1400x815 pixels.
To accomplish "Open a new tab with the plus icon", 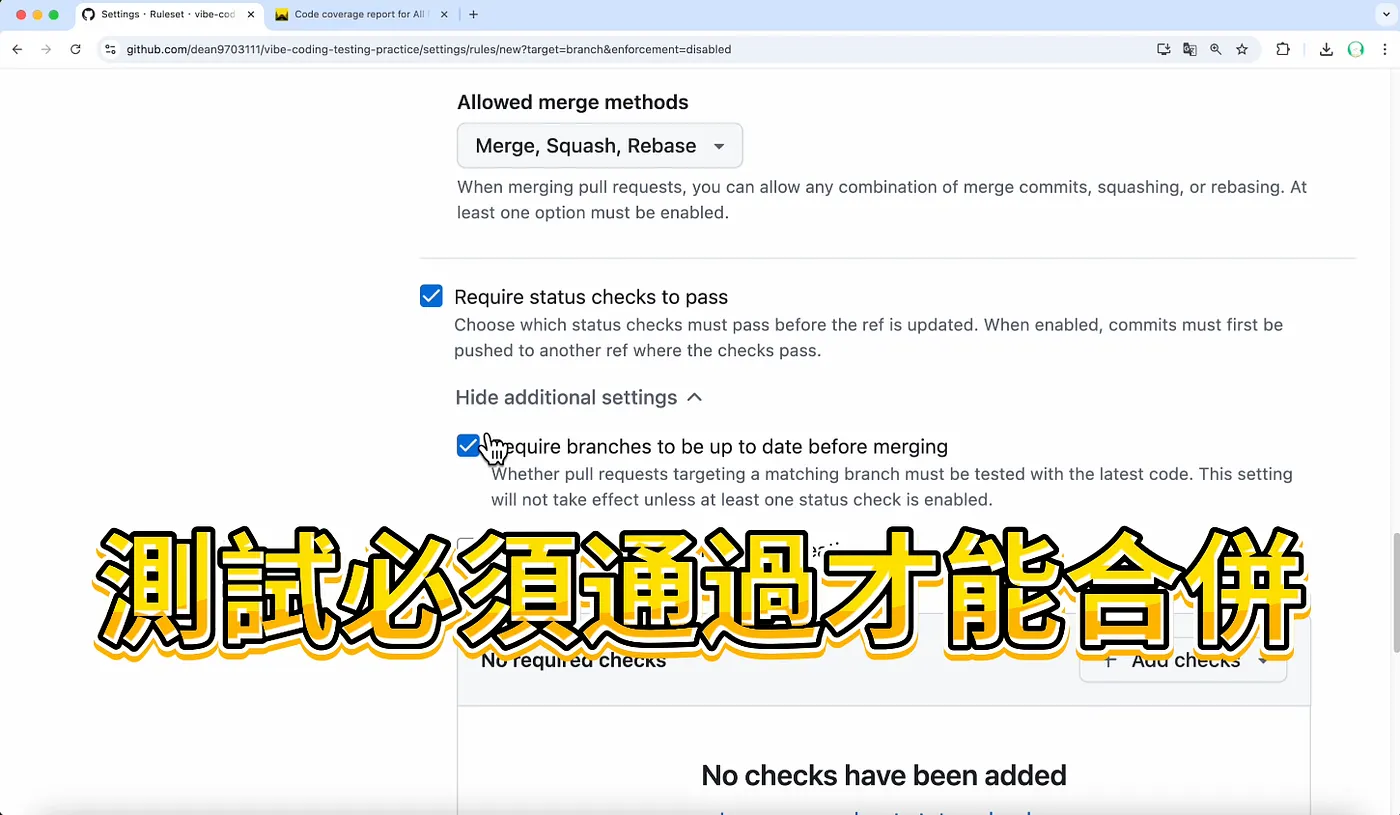I will tap(473, 15).
